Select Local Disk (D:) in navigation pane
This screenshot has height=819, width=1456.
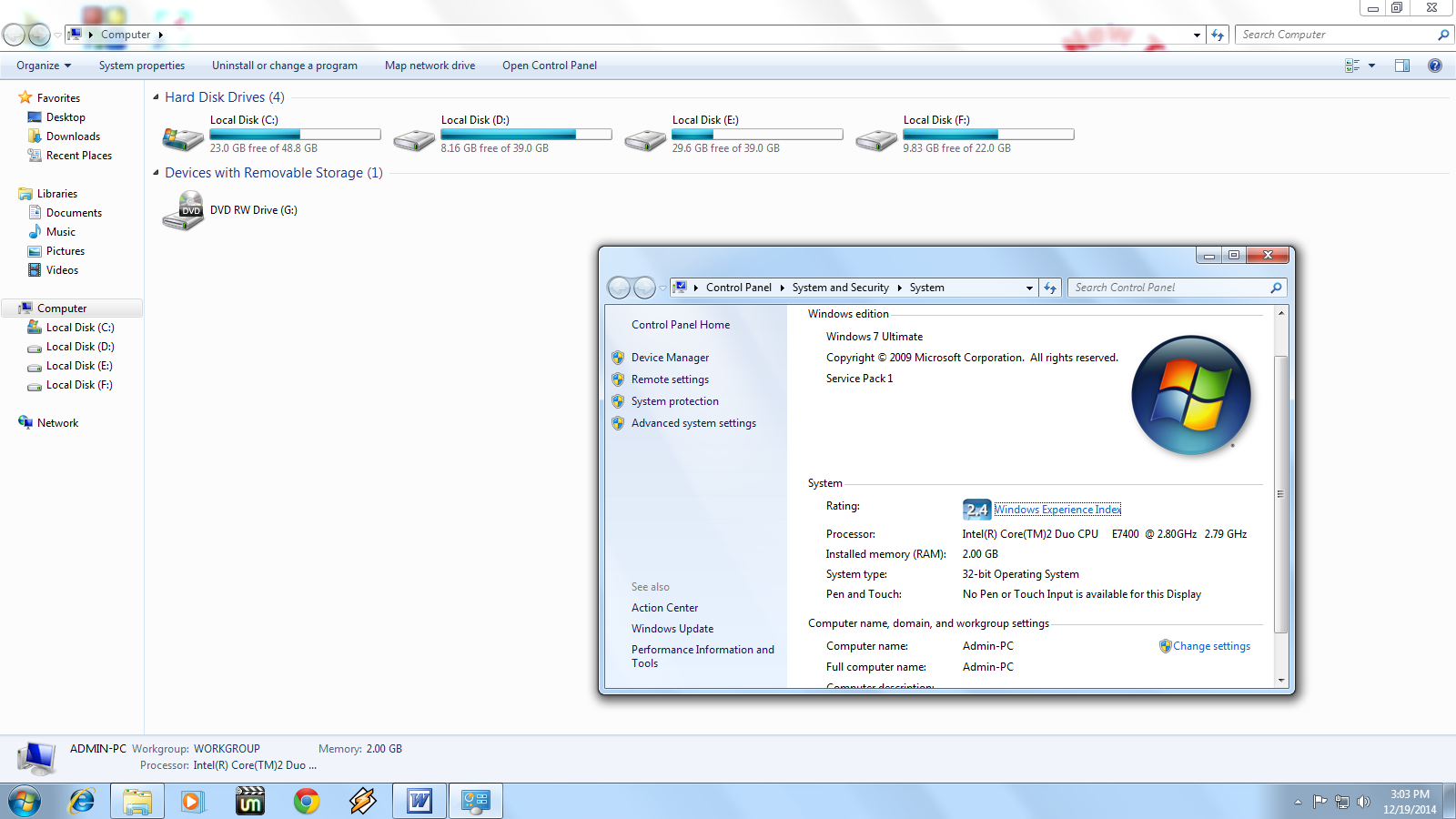tap(80, 347)
